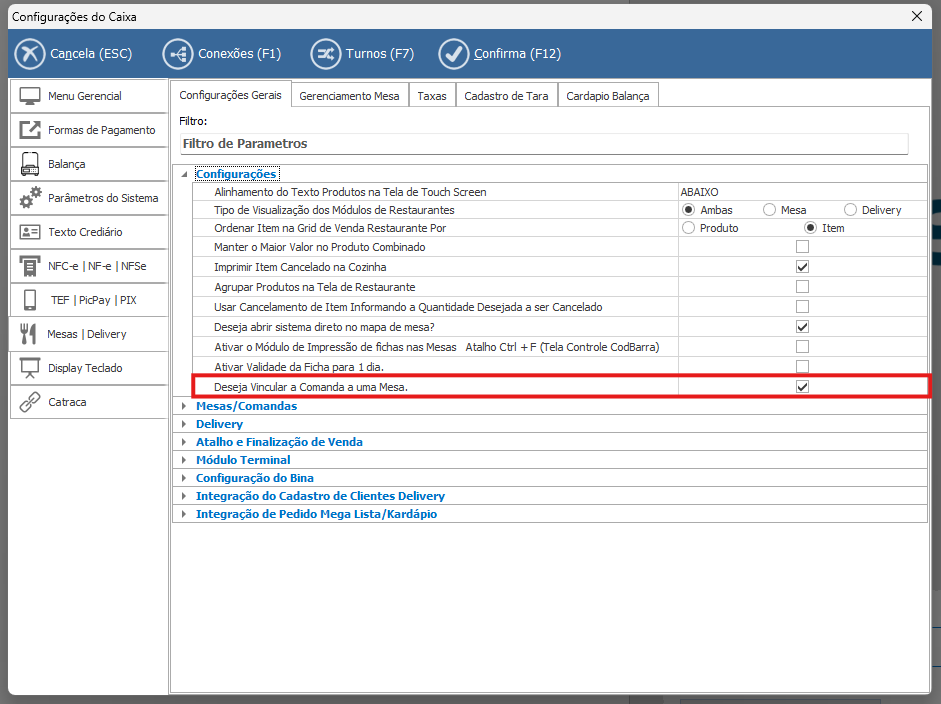The width and height of the screenshot is (941, 704).
Task: Click the Formas de Pagamento arrow icon
Action: [x=30, y=130]
